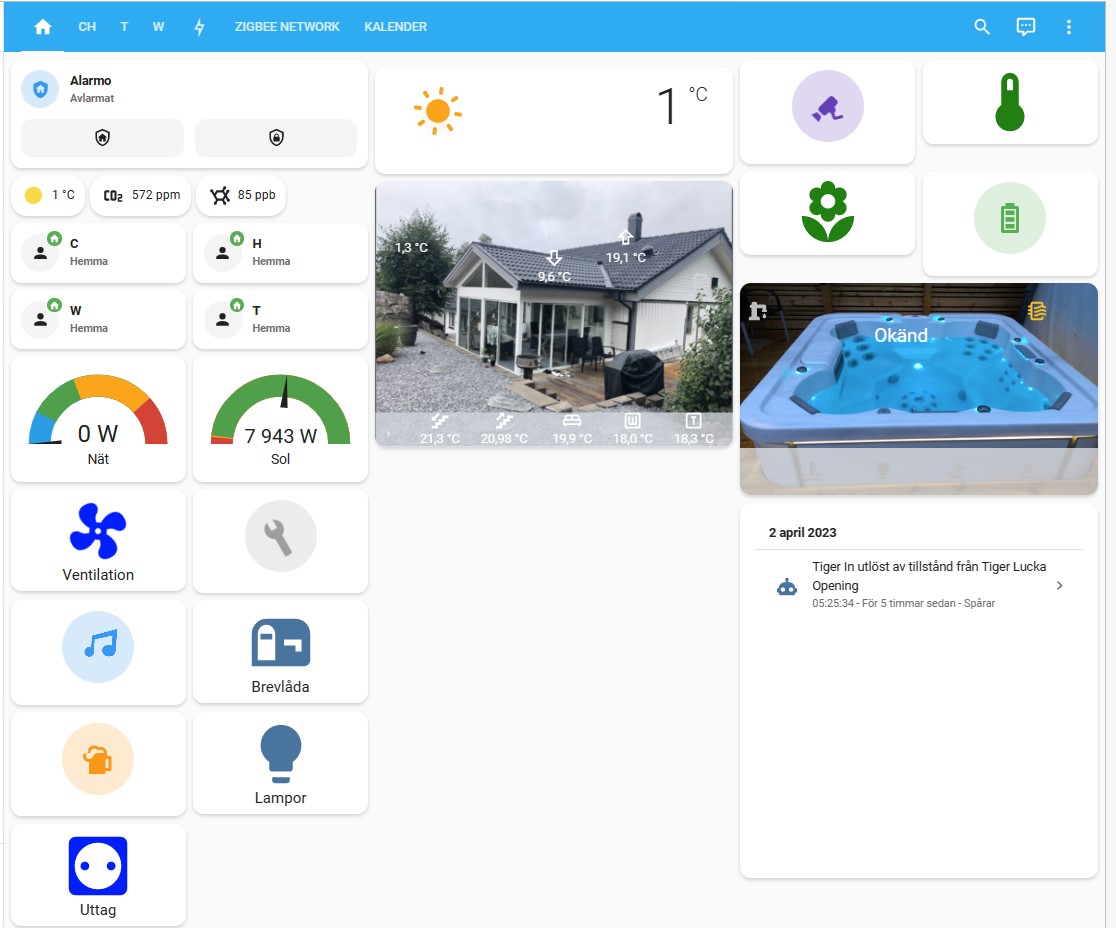Open the Assist chat bubble icon
Image resolution: width=1116 pixels, height=928 pixels.
click(1026, 27)
